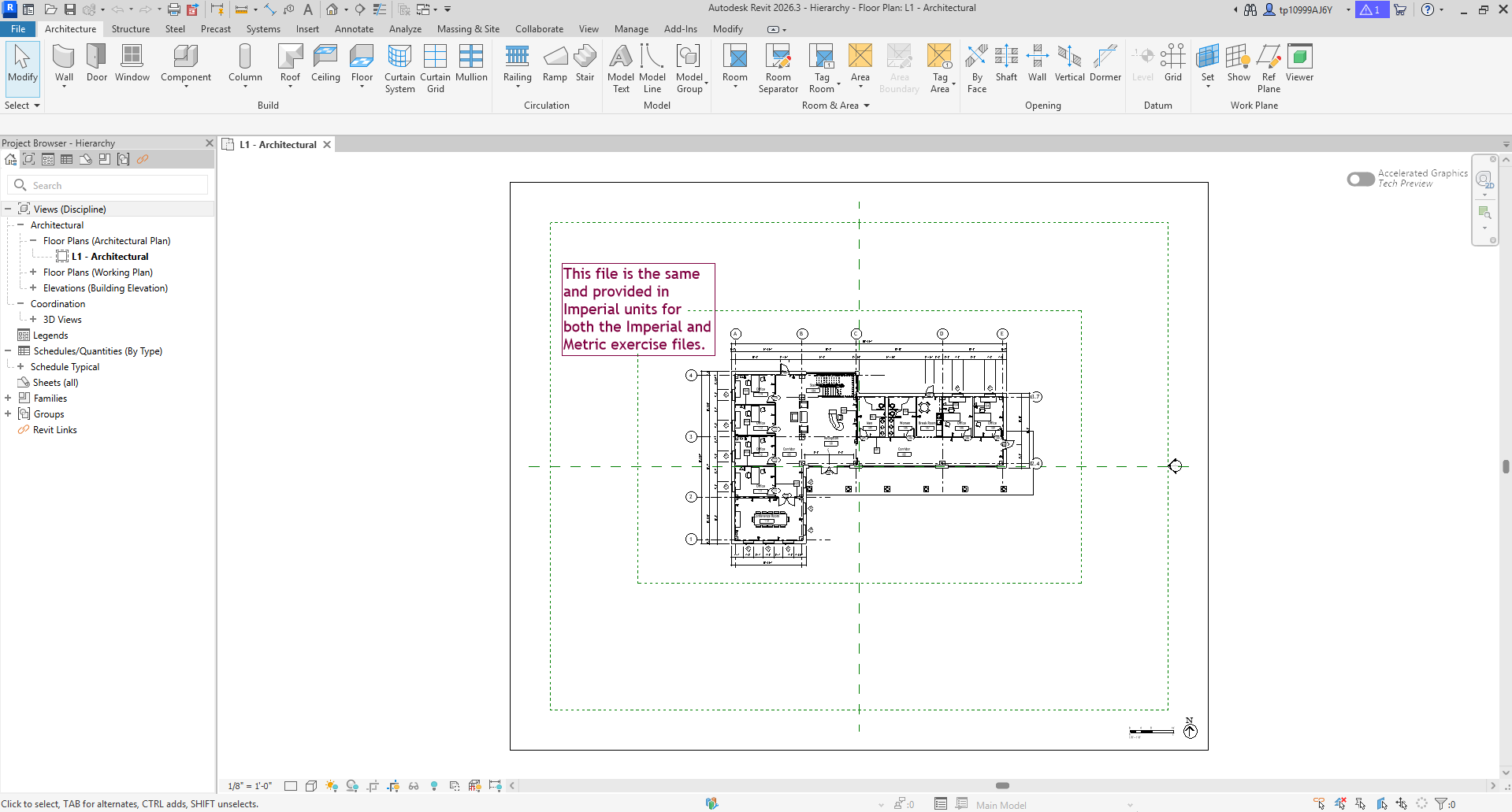This screenshot has width=1512, height=812.
Task: Select the Ceiling tool
Action: pyautogui.click(x=325, y=63)
